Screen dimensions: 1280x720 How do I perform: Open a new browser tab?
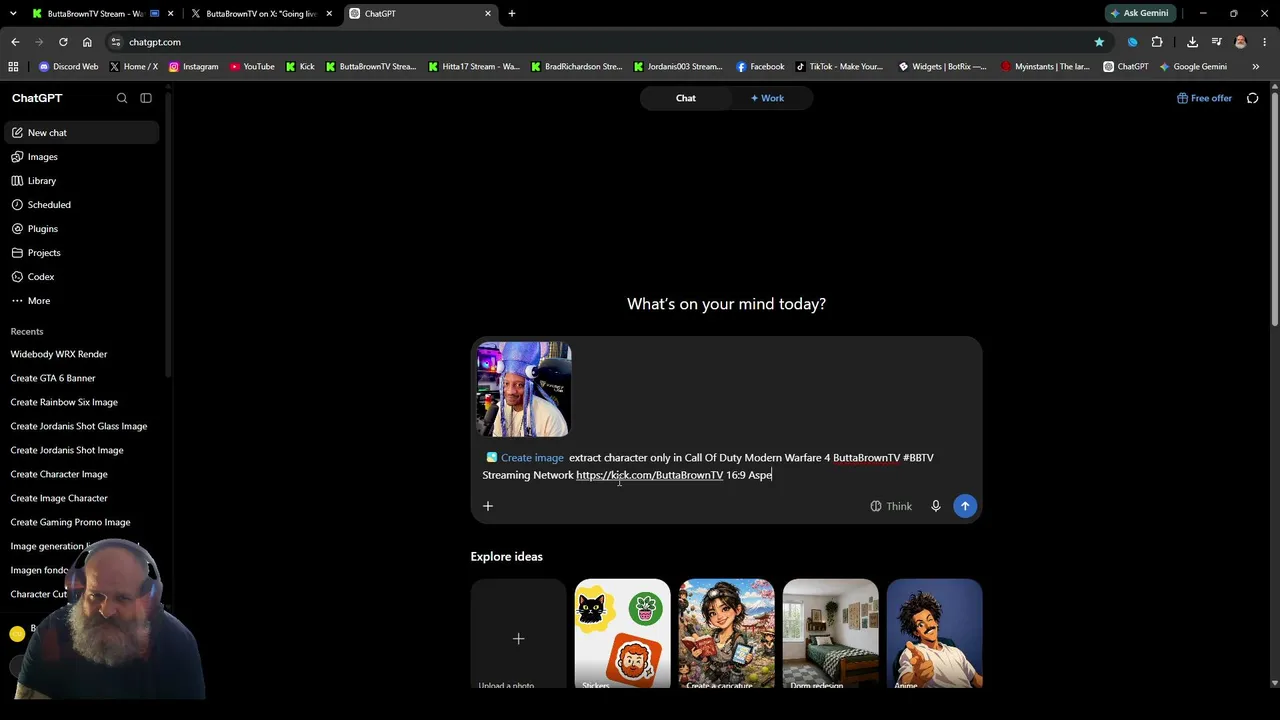coord(512,14)
